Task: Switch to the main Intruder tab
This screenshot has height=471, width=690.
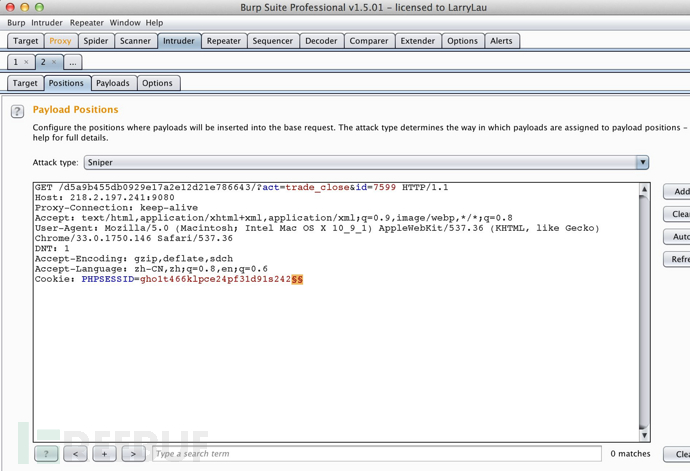Action: click(x=179, y=41)
